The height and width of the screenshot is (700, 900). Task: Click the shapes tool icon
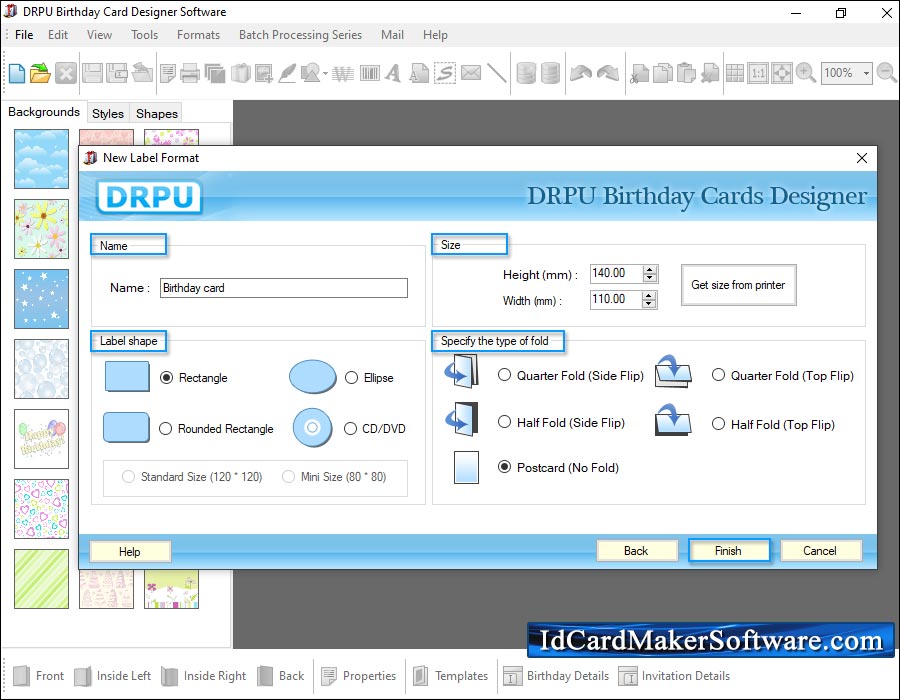311,73
